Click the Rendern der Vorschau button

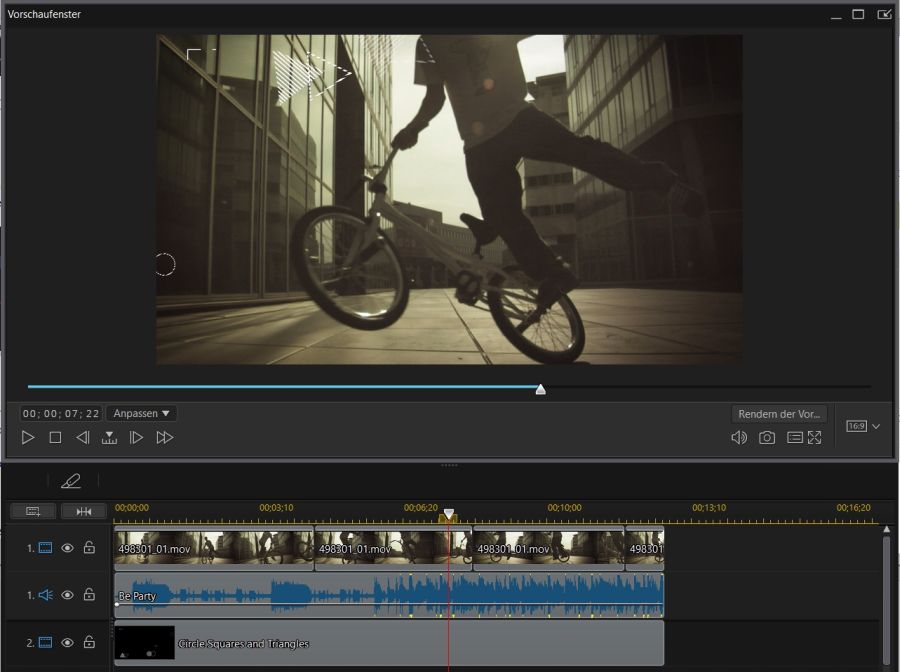pyautogui.click(x=780, y=413)
